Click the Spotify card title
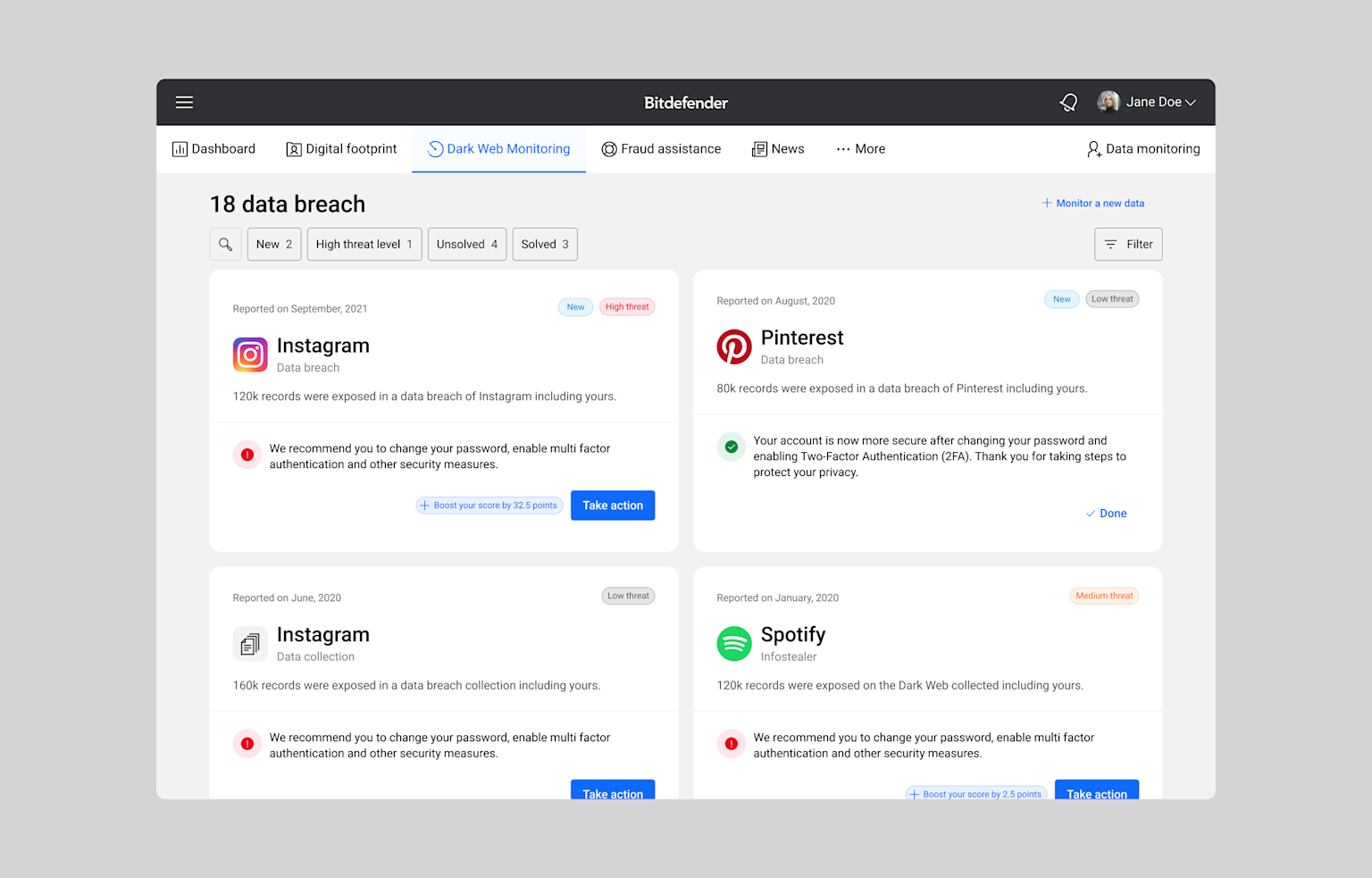The width and height of the screenshot is (1372, 878). coord(793,635)
